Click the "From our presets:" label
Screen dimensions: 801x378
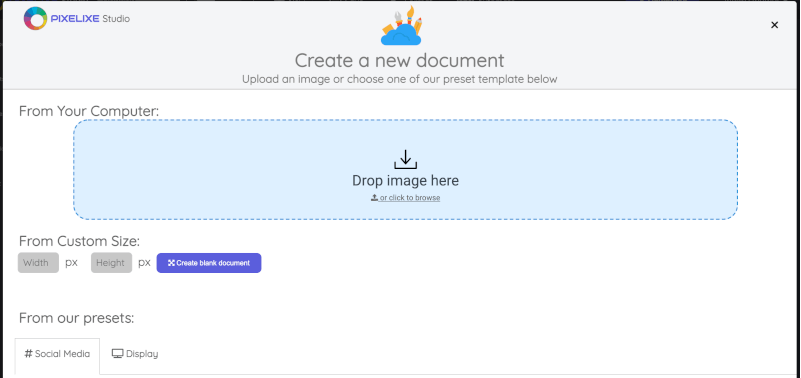[x=76, y=318]
